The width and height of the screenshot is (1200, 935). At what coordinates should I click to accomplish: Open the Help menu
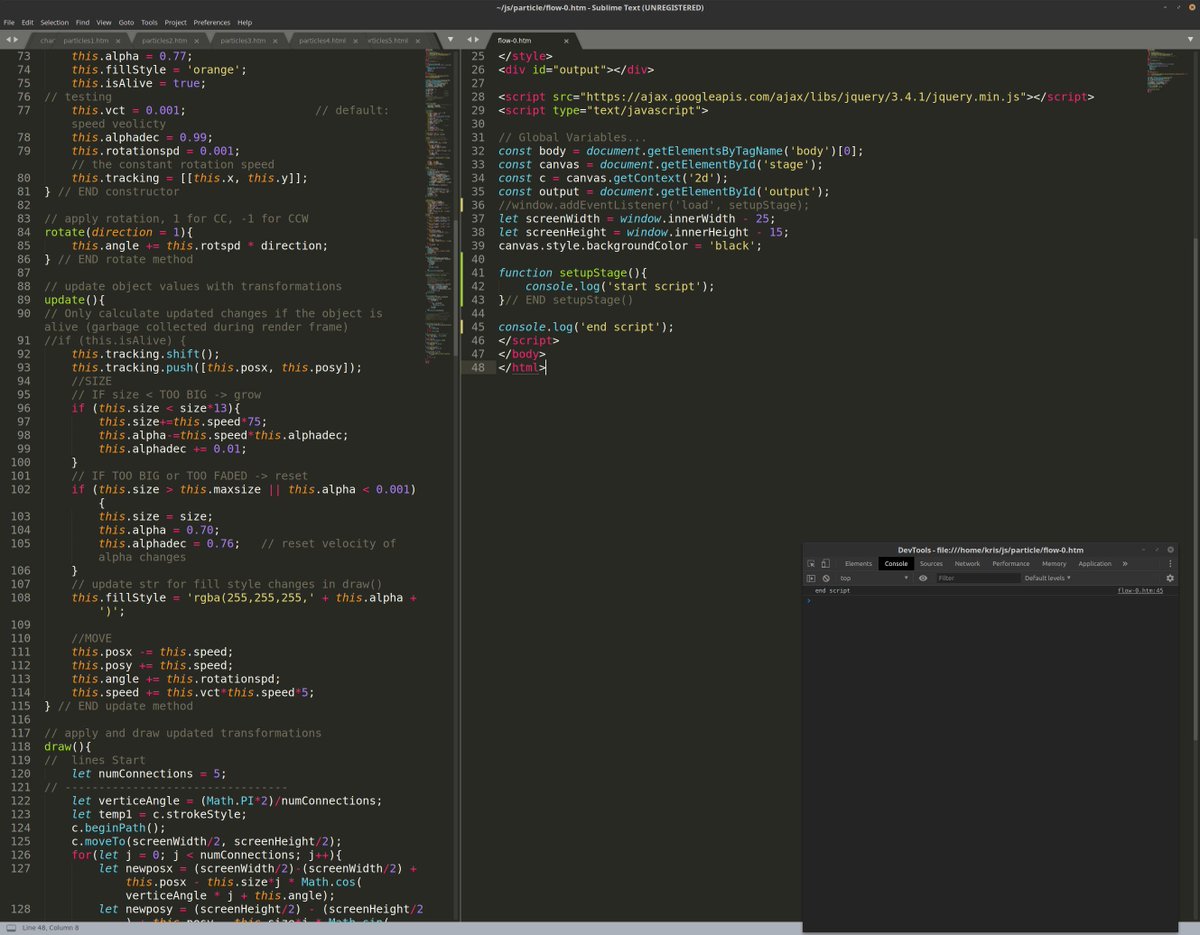click(x=245, y=22)
